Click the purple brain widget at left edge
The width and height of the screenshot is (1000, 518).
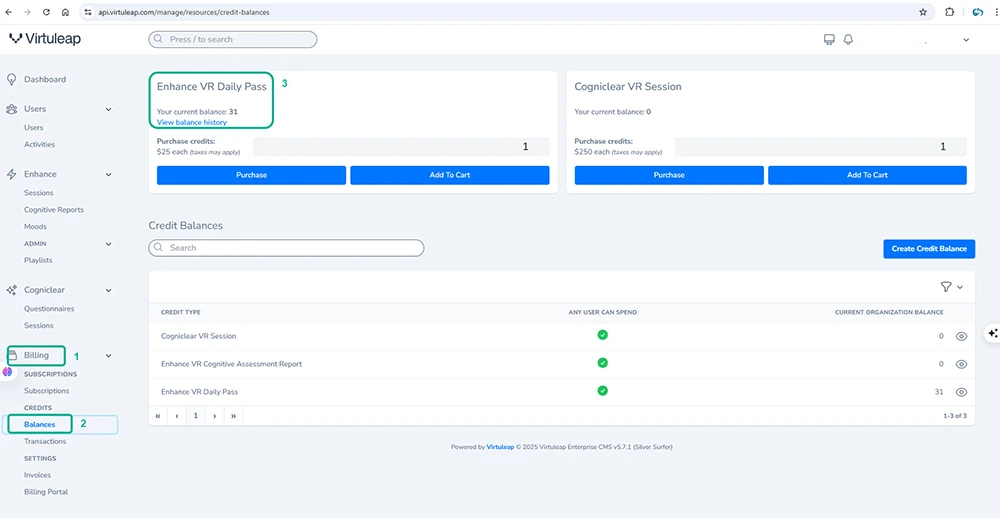7,371
